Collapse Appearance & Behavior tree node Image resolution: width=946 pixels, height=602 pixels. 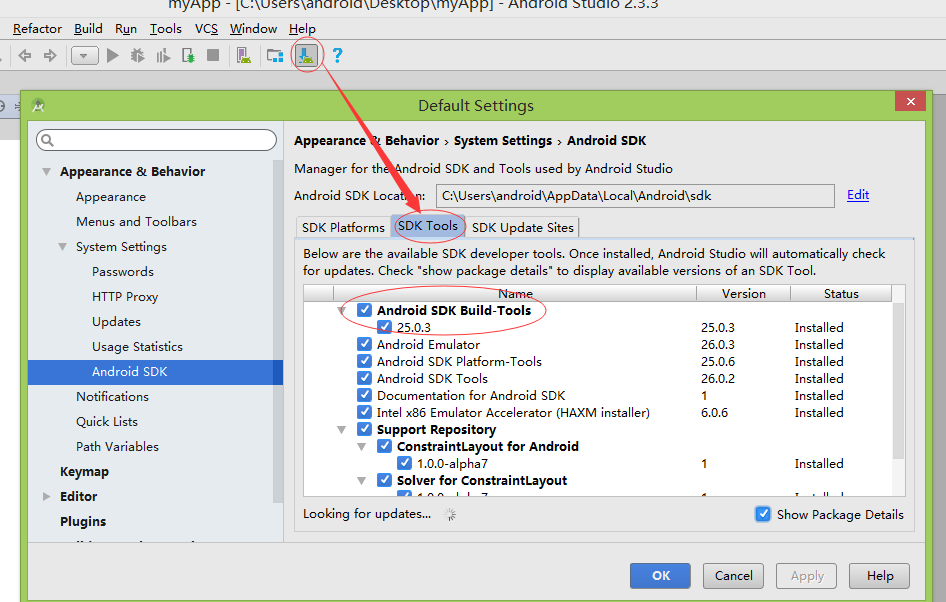click(x=46, y=171)
